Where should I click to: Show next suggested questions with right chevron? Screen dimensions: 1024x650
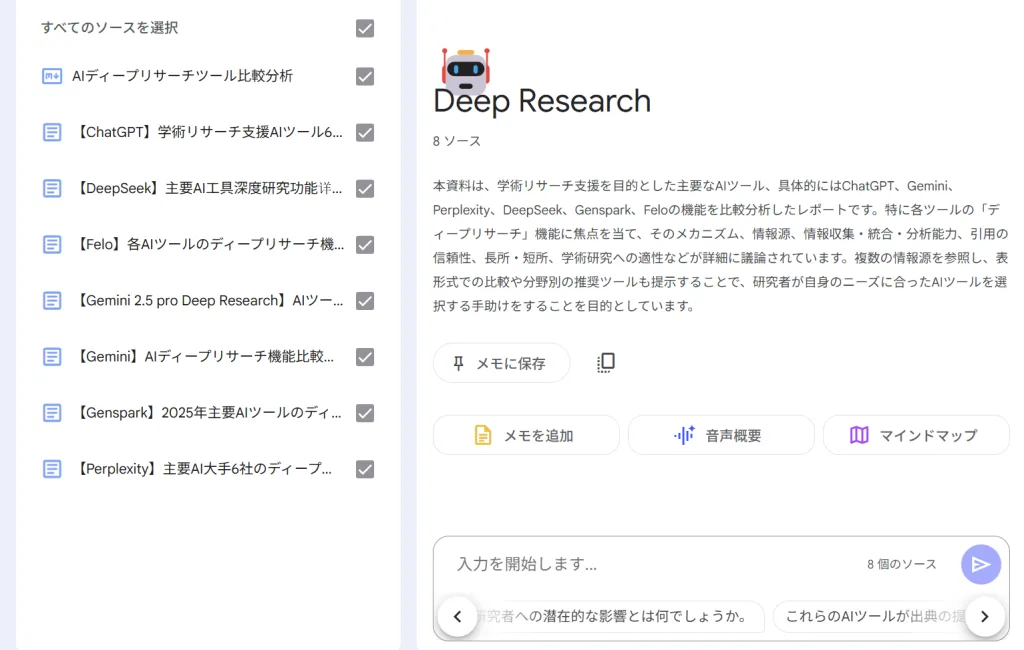[985, 616]
